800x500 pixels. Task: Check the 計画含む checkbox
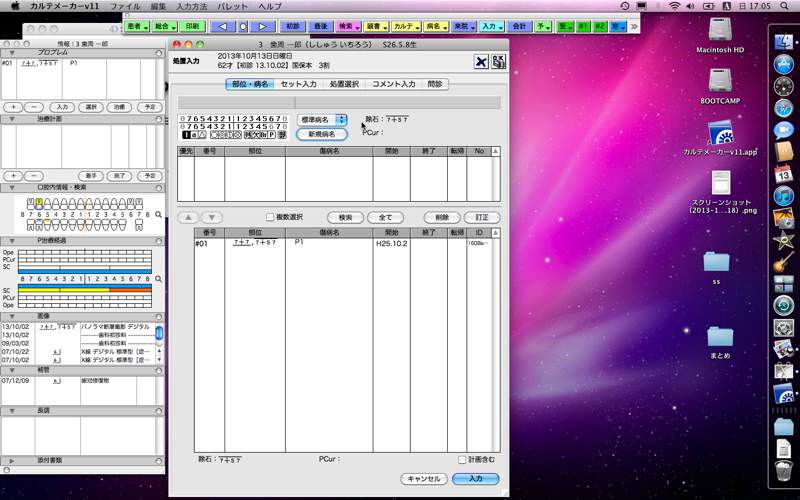tap(461, 459)
